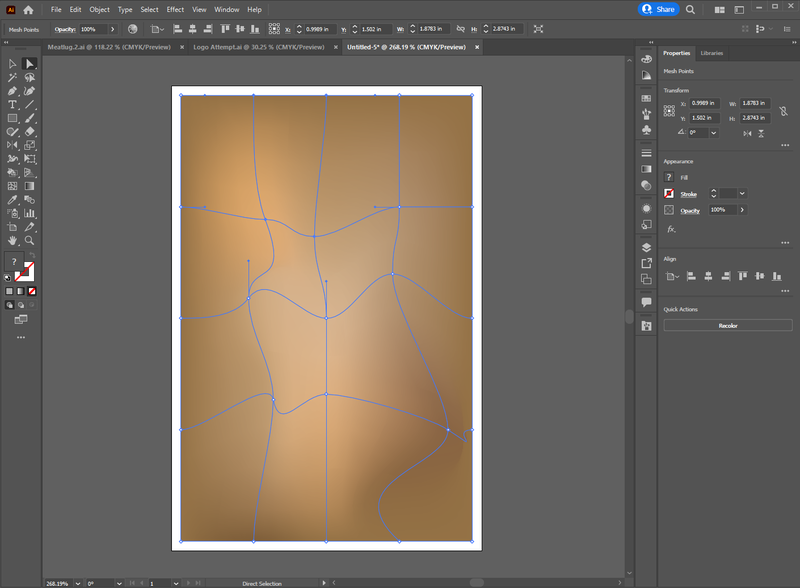Image resolution: width=800 pixels, height=588 pixels.
Task: Open the fx effects button in Appearance
Action: (671, 229)
